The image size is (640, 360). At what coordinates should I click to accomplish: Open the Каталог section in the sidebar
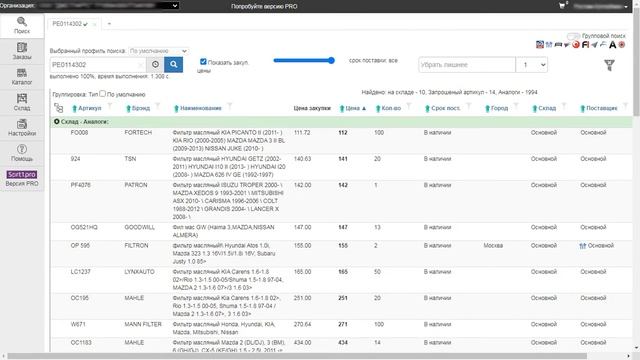(x=22, y=77)
